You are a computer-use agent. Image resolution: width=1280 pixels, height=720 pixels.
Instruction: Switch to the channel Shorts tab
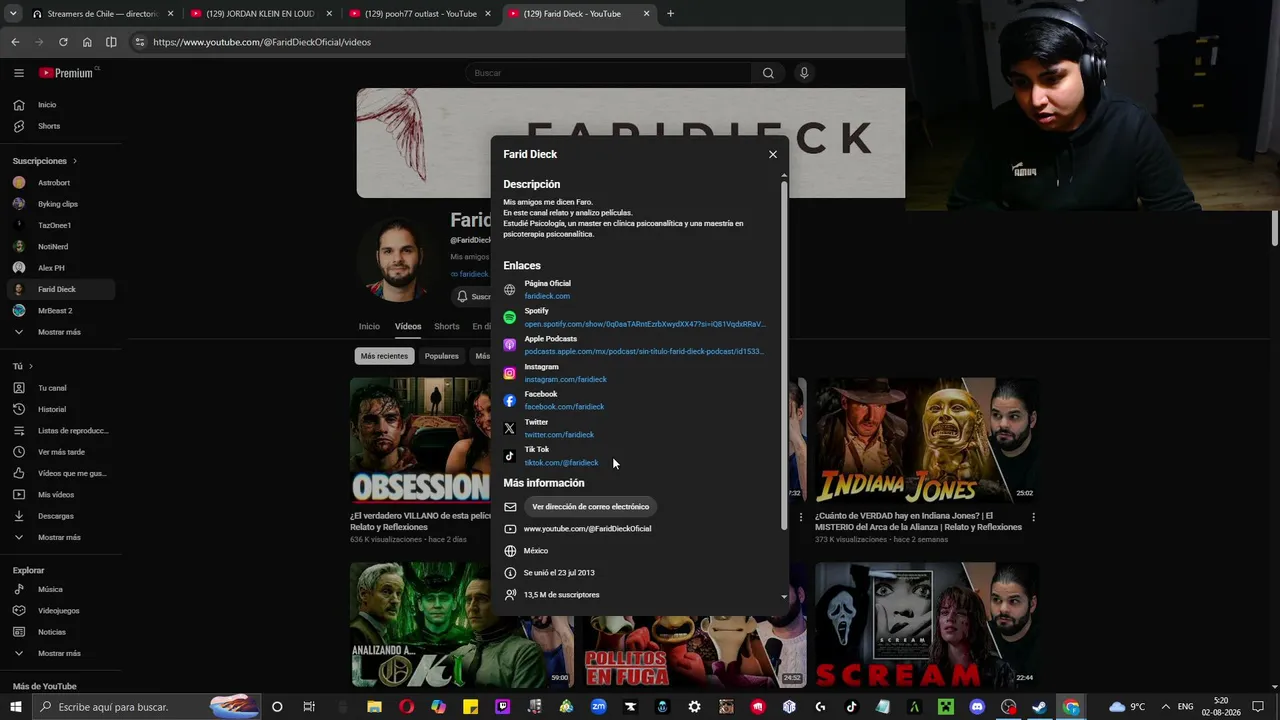(x=447, y=326)
